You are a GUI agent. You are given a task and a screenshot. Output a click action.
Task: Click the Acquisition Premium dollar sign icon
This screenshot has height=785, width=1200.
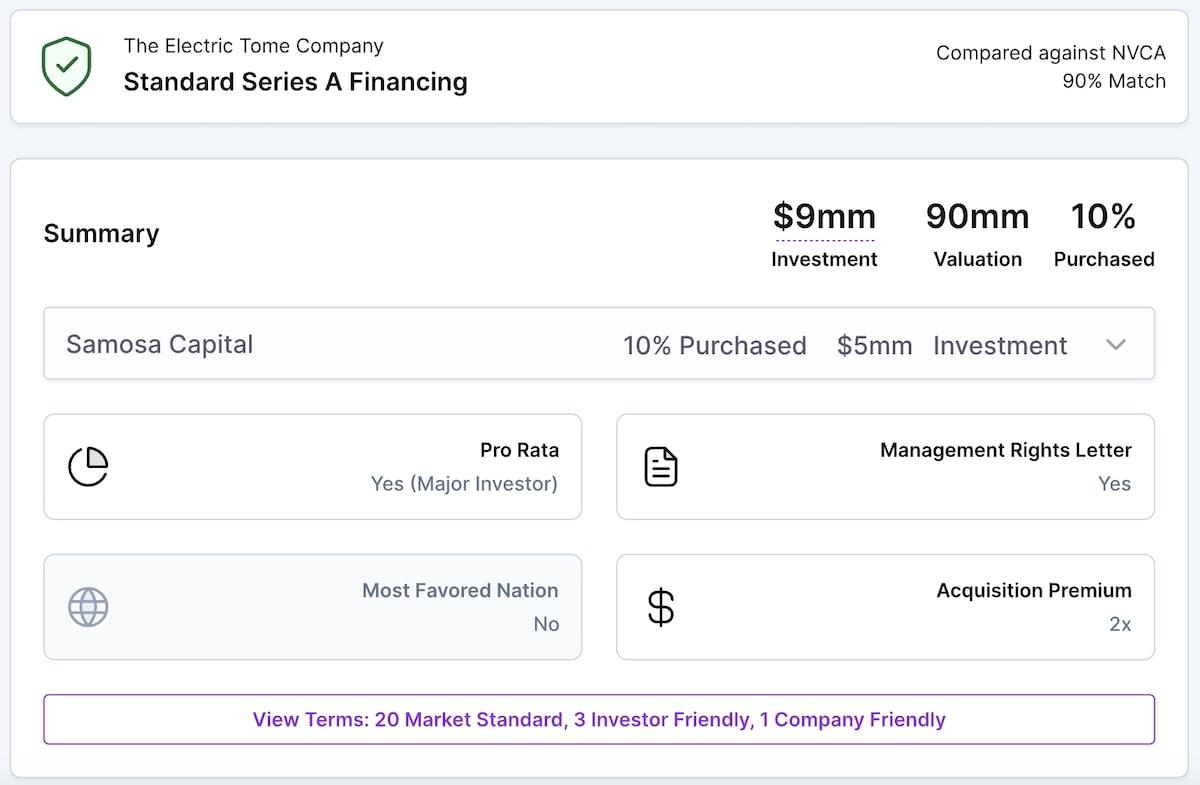pos(661,607)
